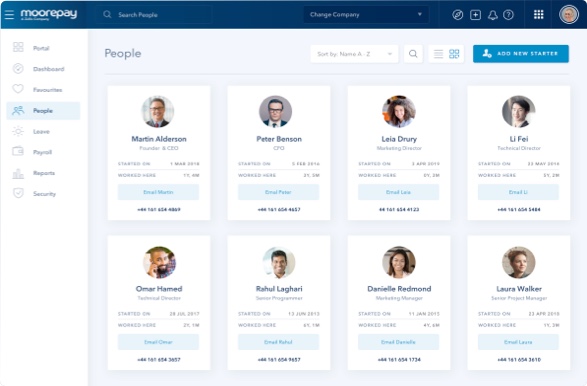Open the user profile avatar
The width and height of the screenshot is (587, 386).
(569, 15)
